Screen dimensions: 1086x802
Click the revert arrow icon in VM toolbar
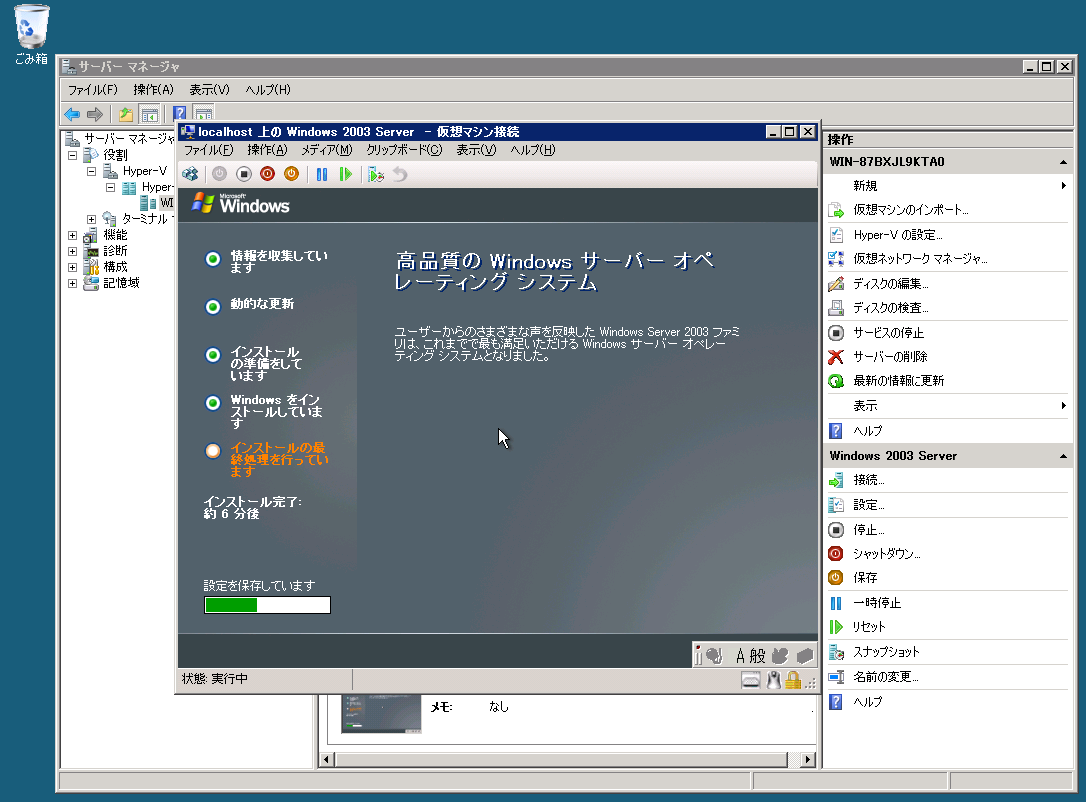[x=400, y=175]
